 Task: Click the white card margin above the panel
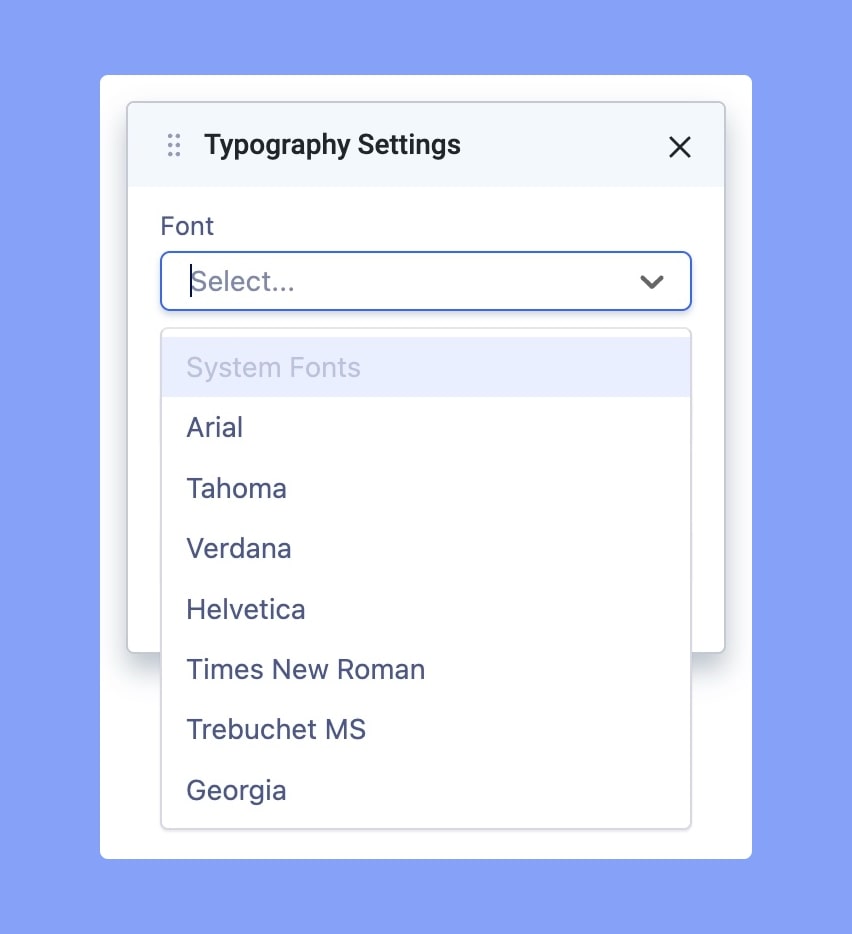[425, 88]
